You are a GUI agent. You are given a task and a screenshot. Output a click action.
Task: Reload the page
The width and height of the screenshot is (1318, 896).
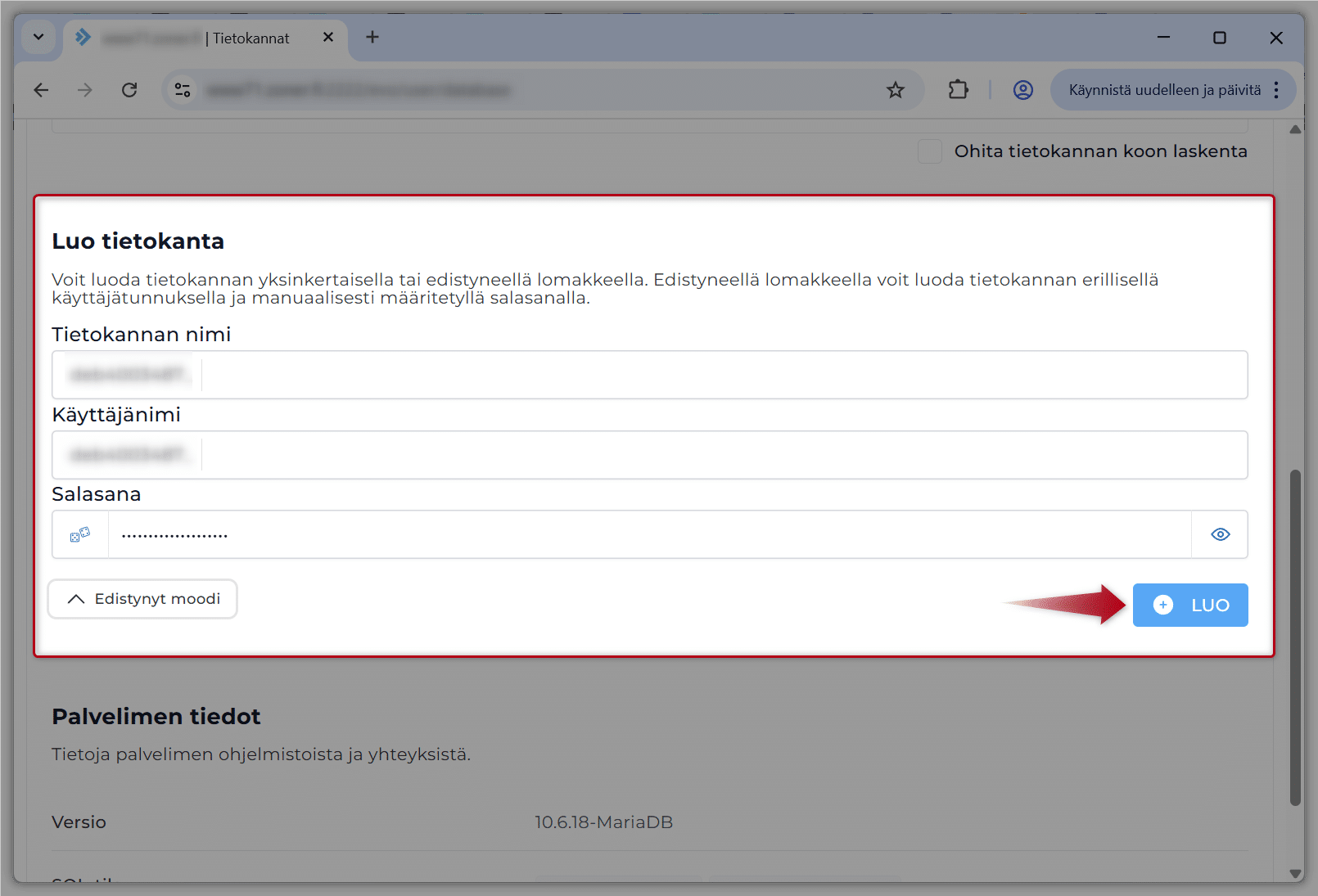tap(129, 90)
